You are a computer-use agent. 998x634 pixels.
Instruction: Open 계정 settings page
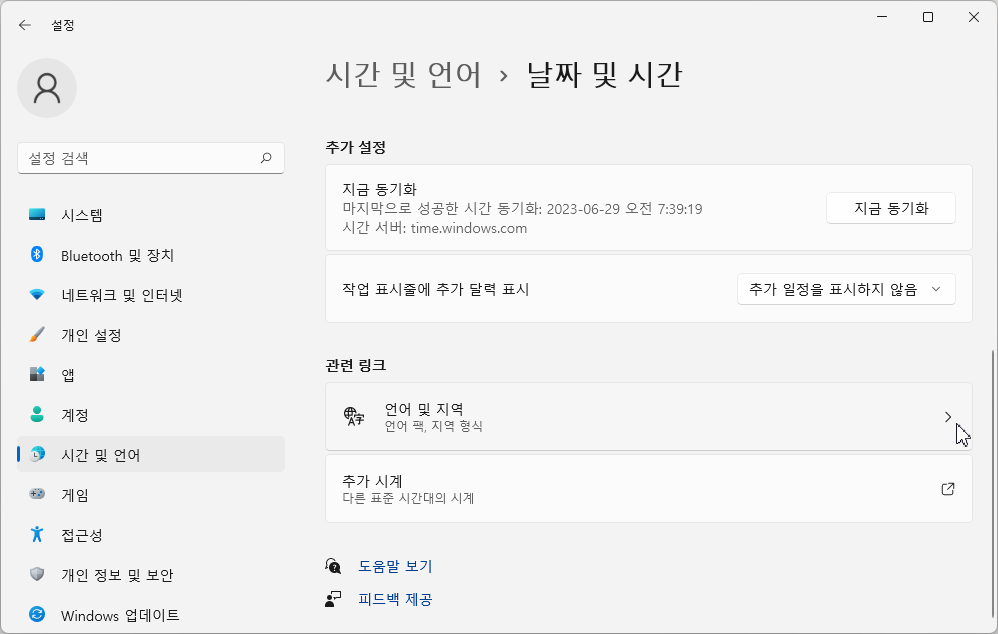coord(151,414)
